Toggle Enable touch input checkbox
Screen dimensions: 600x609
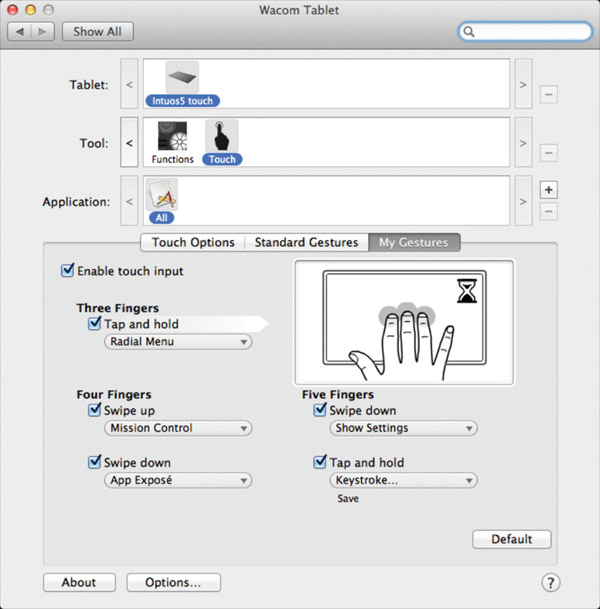click(68, 270)
